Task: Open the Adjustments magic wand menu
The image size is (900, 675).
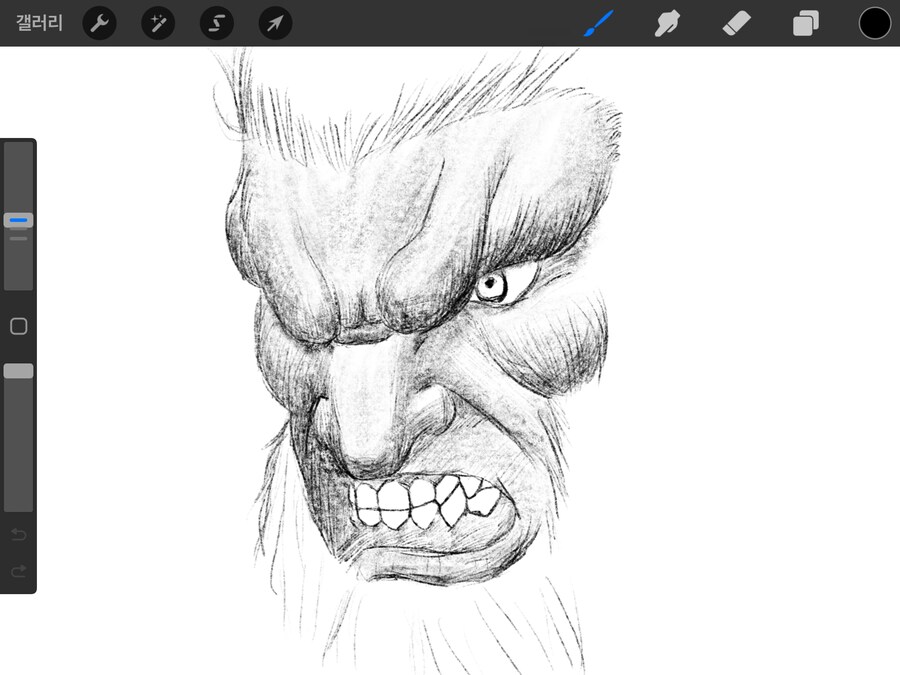Action: (x=158, y=24)
